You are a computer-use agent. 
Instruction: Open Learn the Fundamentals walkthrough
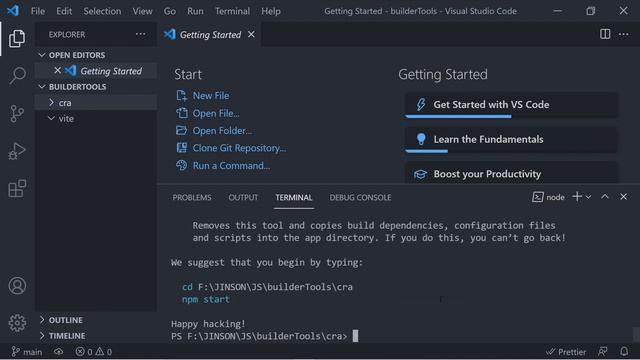511,140
